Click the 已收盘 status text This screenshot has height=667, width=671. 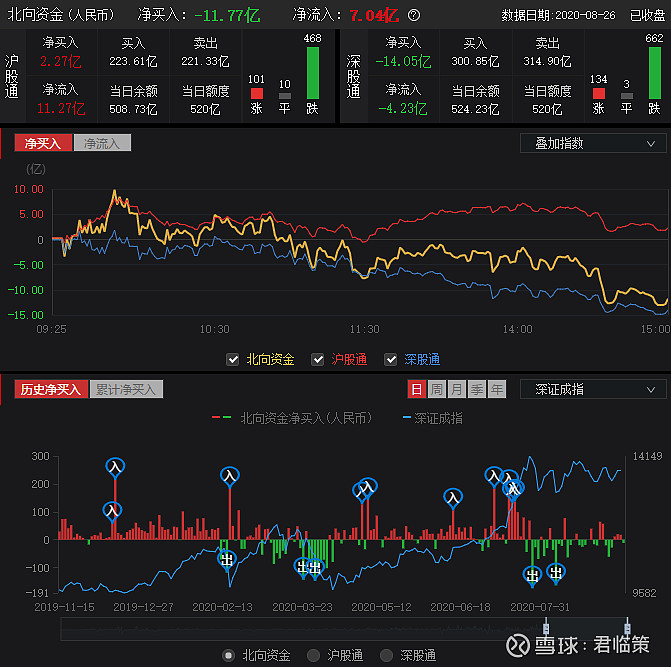point(648,15)
